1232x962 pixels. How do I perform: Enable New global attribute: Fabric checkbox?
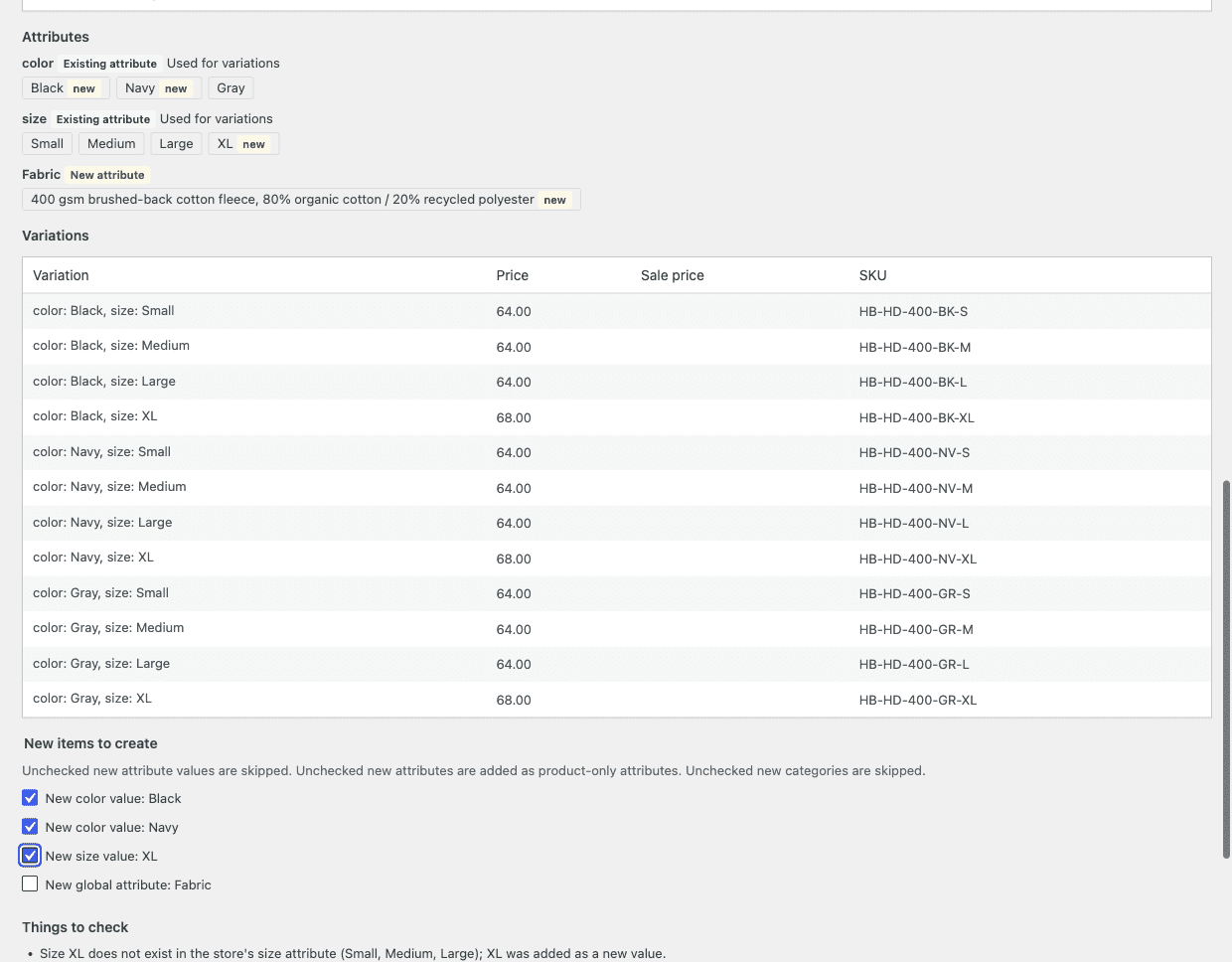point(30,884)
